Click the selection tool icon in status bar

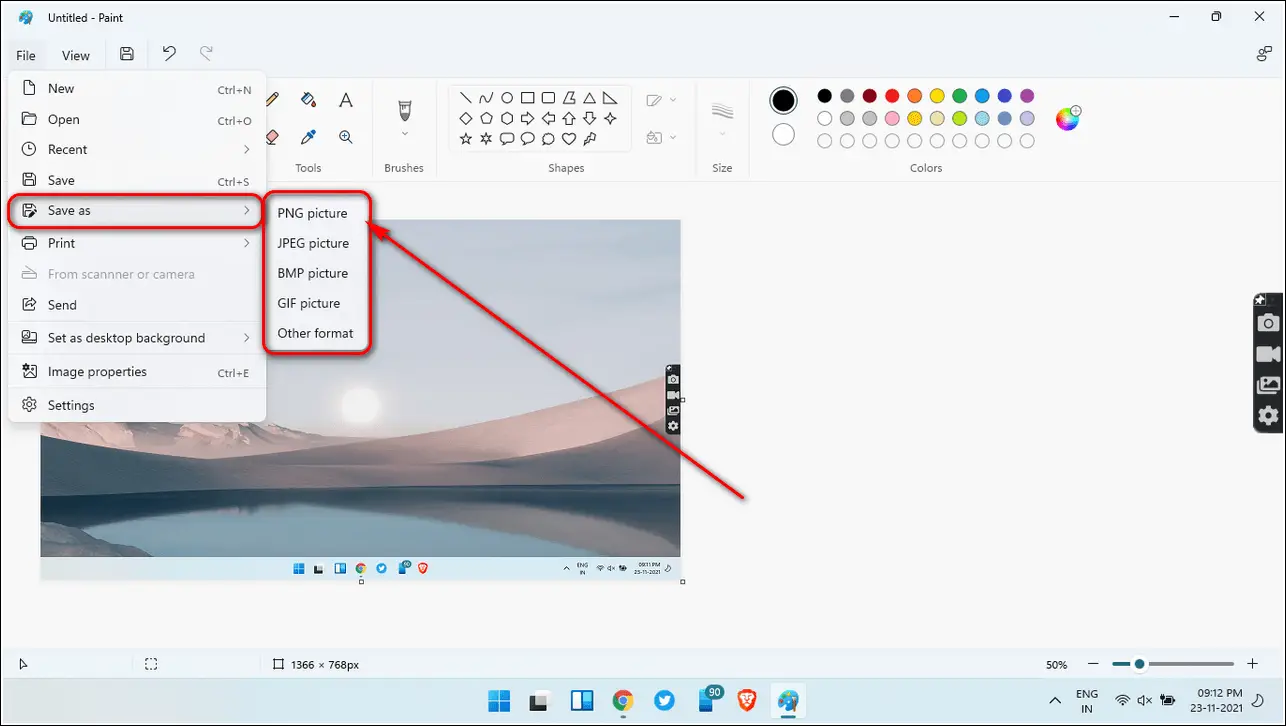coord(151,664)
